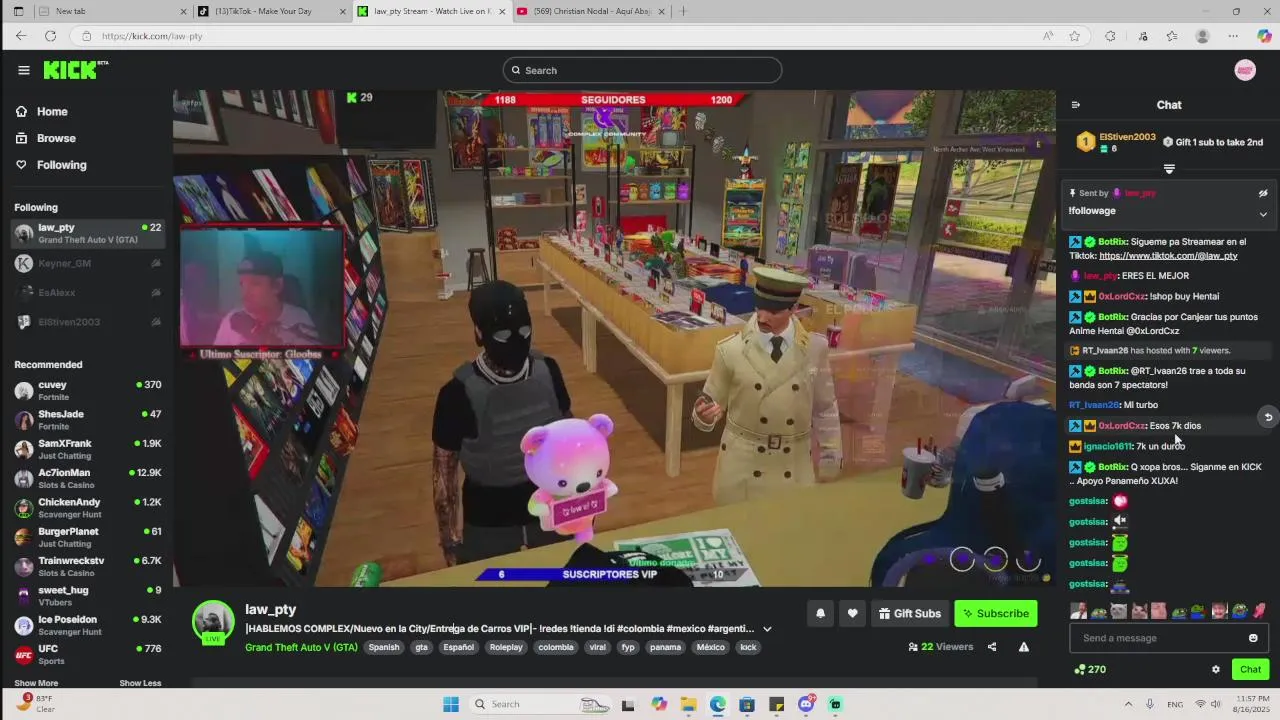Switch to TikTok Make Your Day tab

click(x=270, y=11)
